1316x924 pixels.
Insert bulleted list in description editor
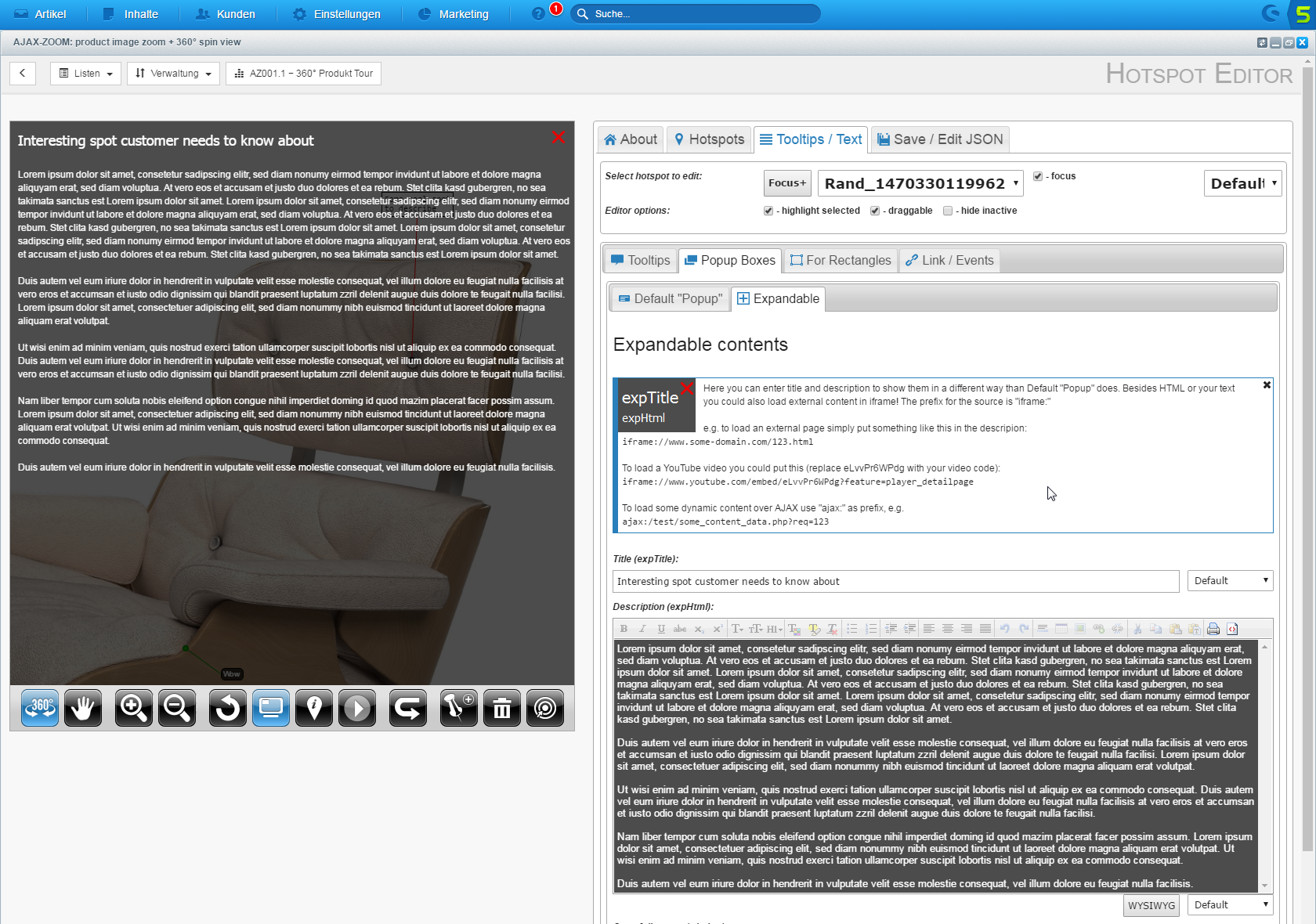851,629
